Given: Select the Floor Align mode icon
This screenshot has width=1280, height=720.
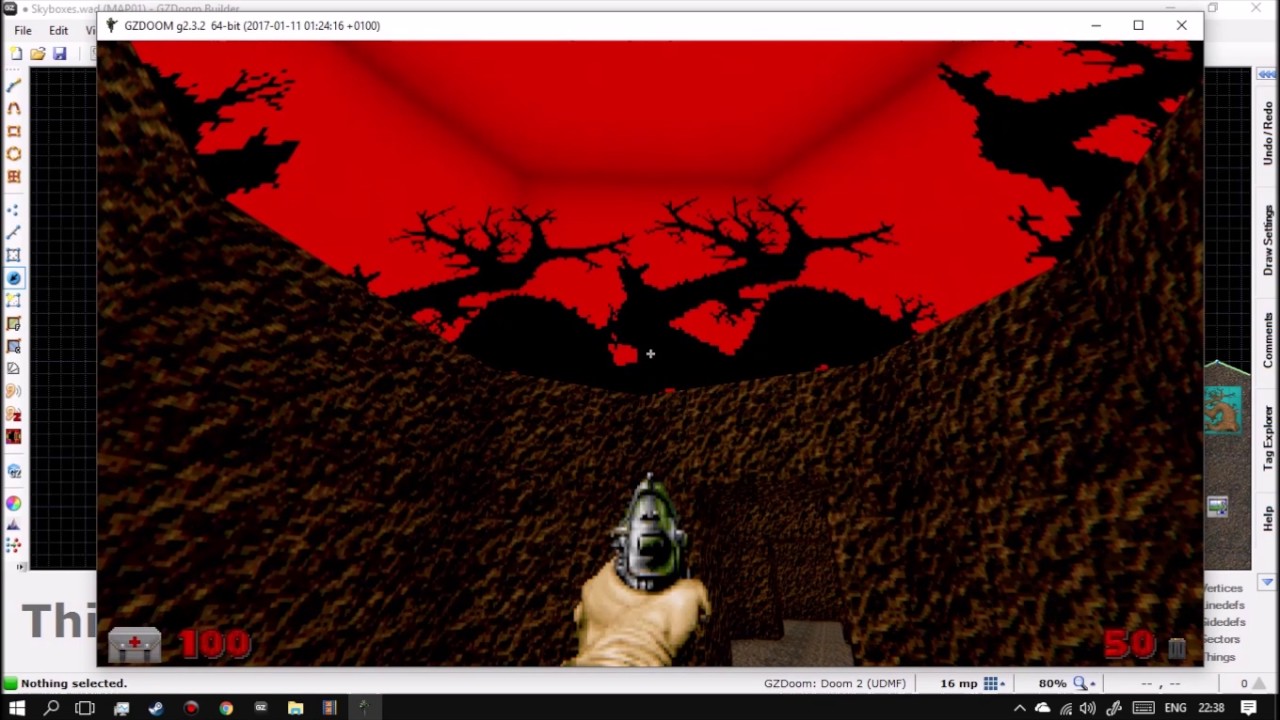Looking at the screenshot, I should tap(14, 324).
